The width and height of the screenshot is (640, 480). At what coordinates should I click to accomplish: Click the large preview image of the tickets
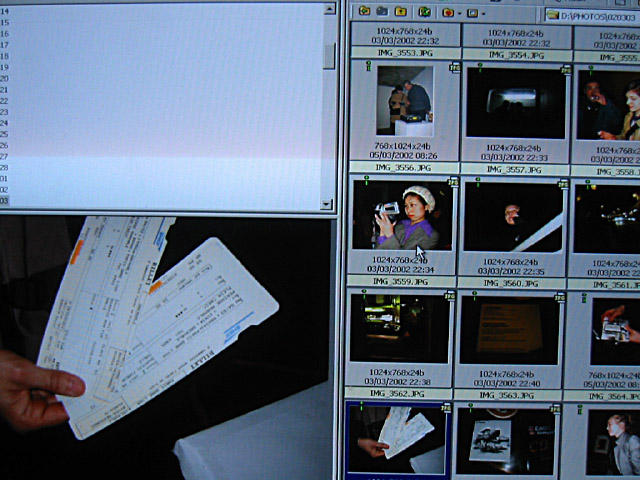pos(165,348)
